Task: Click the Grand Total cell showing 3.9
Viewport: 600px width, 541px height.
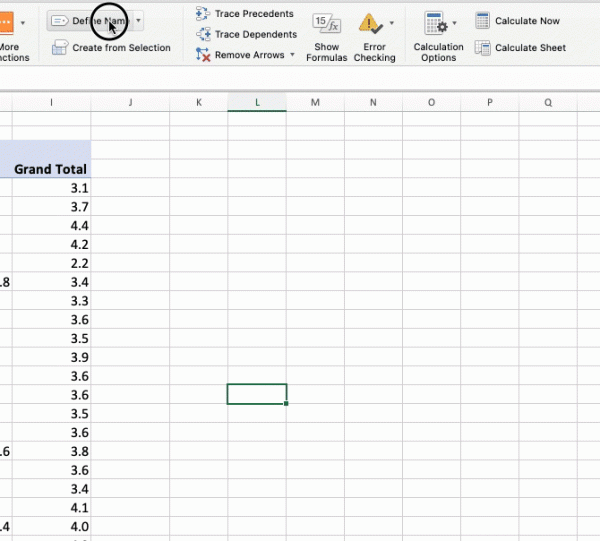Action: pos(51,357)
